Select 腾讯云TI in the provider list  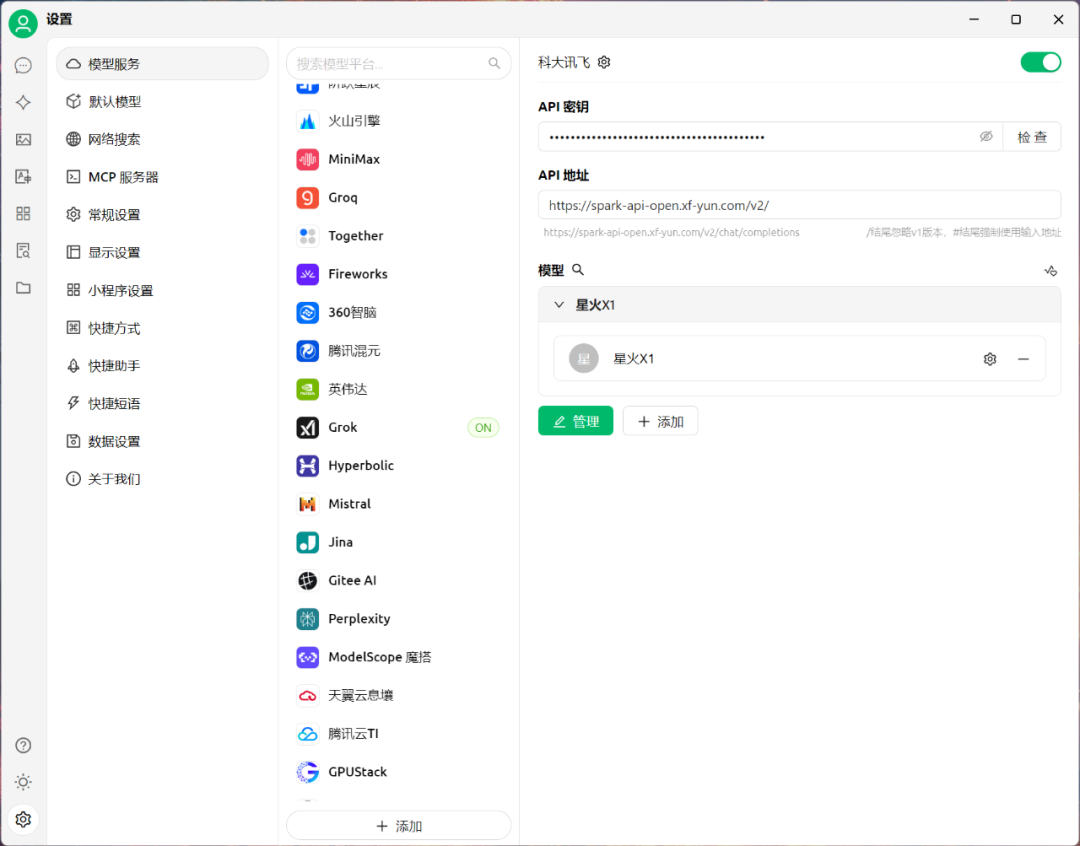[397, 734]
